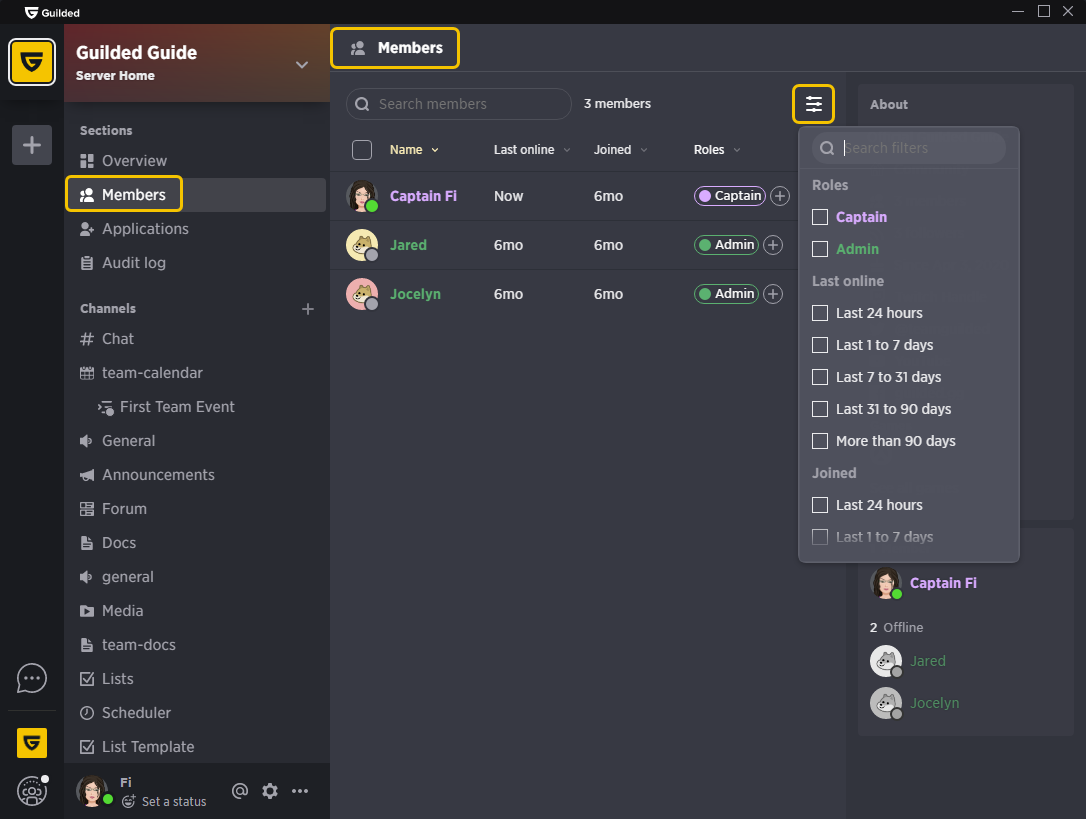Open the Guilded Guide server icon
Viewport: 1086px width, 819px height.
tap(32, 62)
